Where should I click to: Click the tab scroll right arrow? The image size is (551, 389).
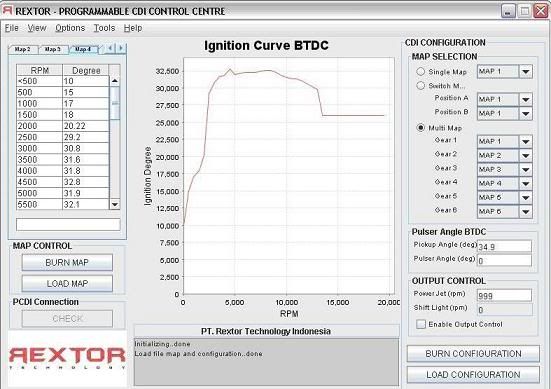(x=121, y=48)
